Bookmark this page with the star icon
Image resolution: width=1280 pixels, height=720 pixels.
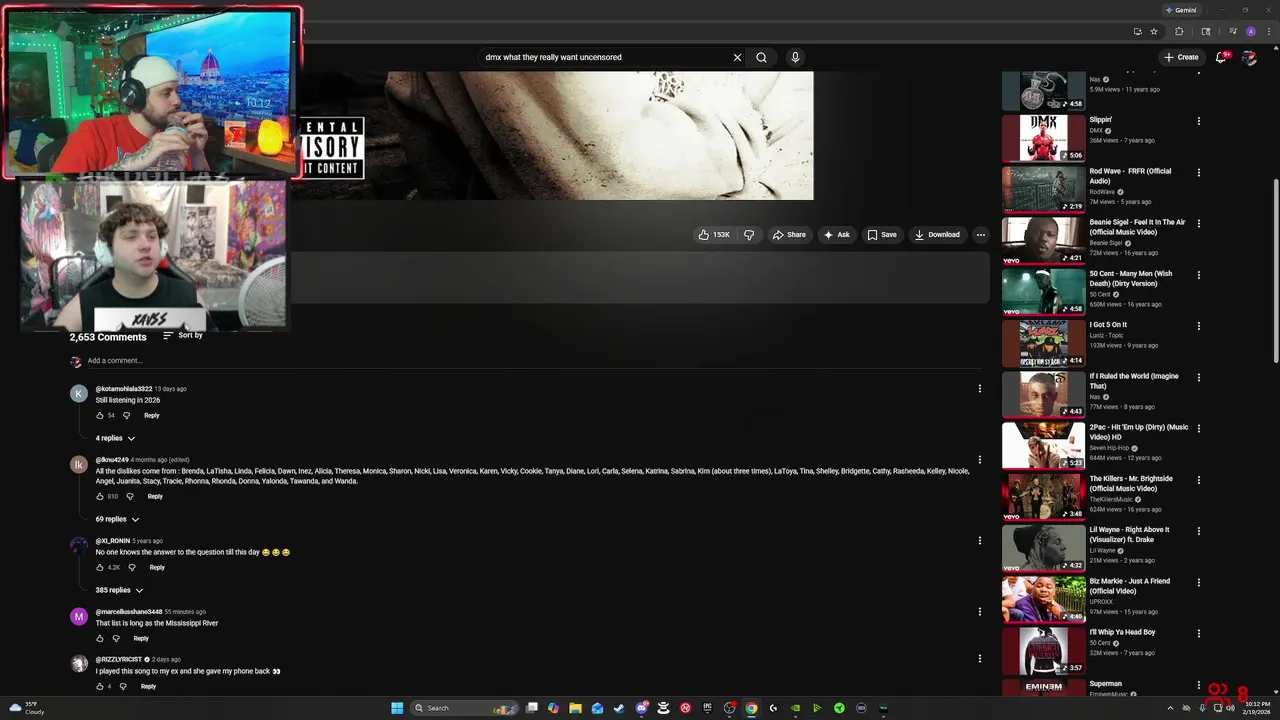point(1154,31)
